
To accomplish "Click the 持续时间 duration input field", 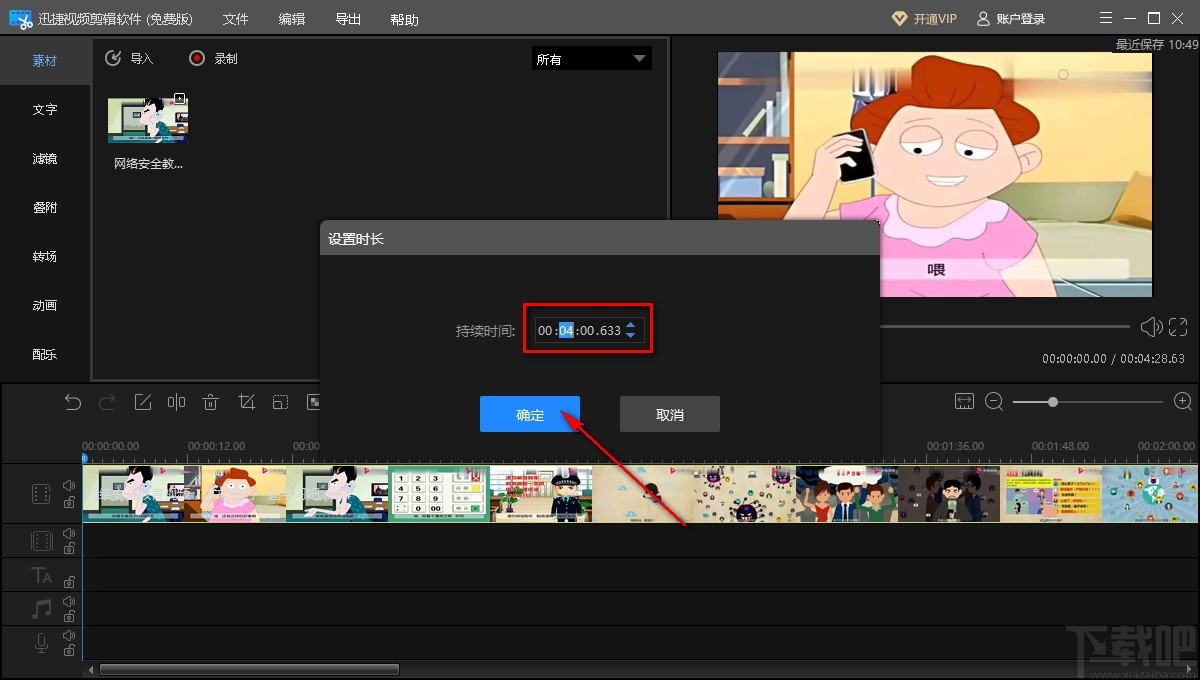I will (x=590, y=330).
